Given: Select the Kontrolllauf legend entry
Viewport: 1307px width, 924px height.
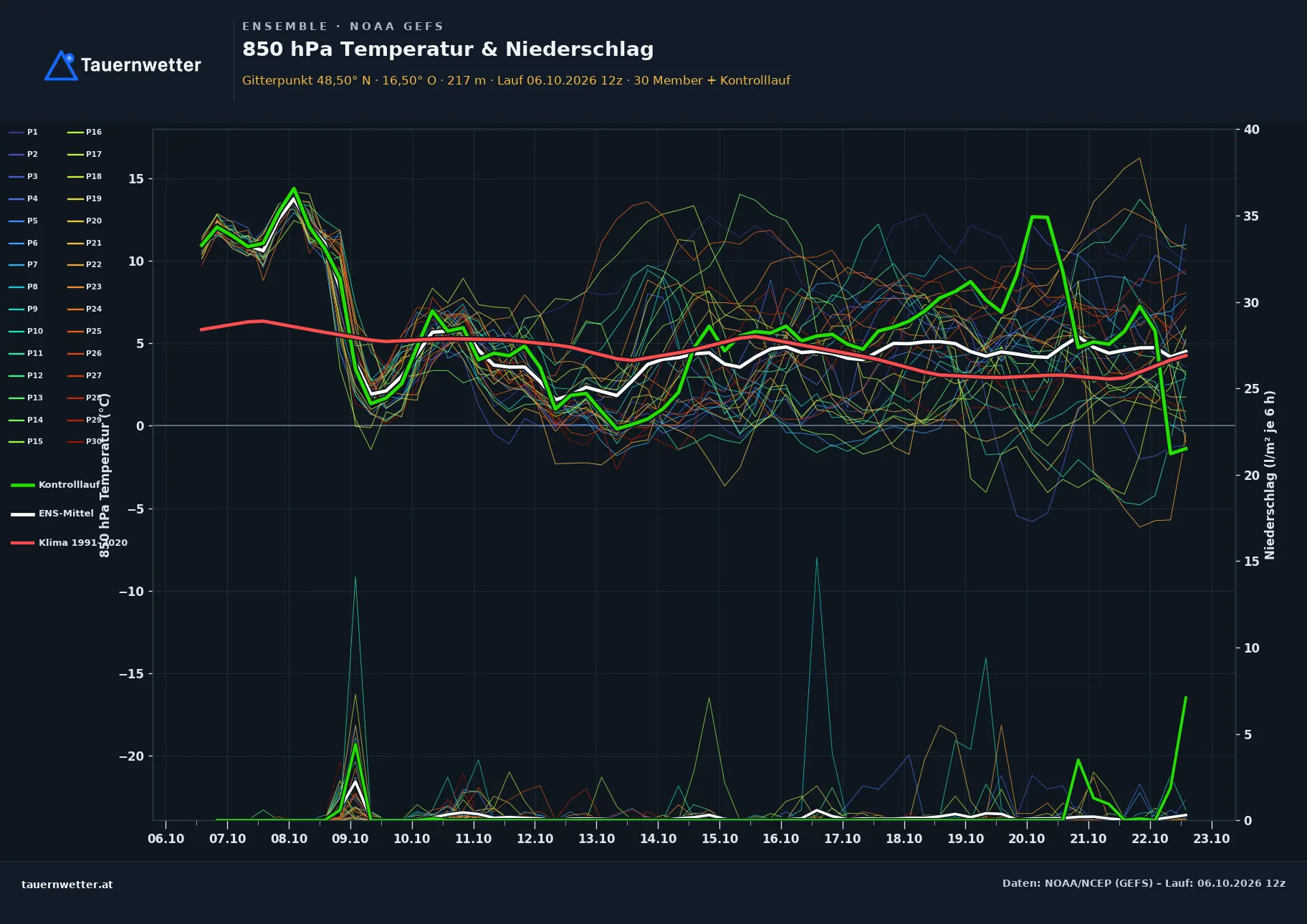Looking at the screenshot, I should click(x=56, y=485).
